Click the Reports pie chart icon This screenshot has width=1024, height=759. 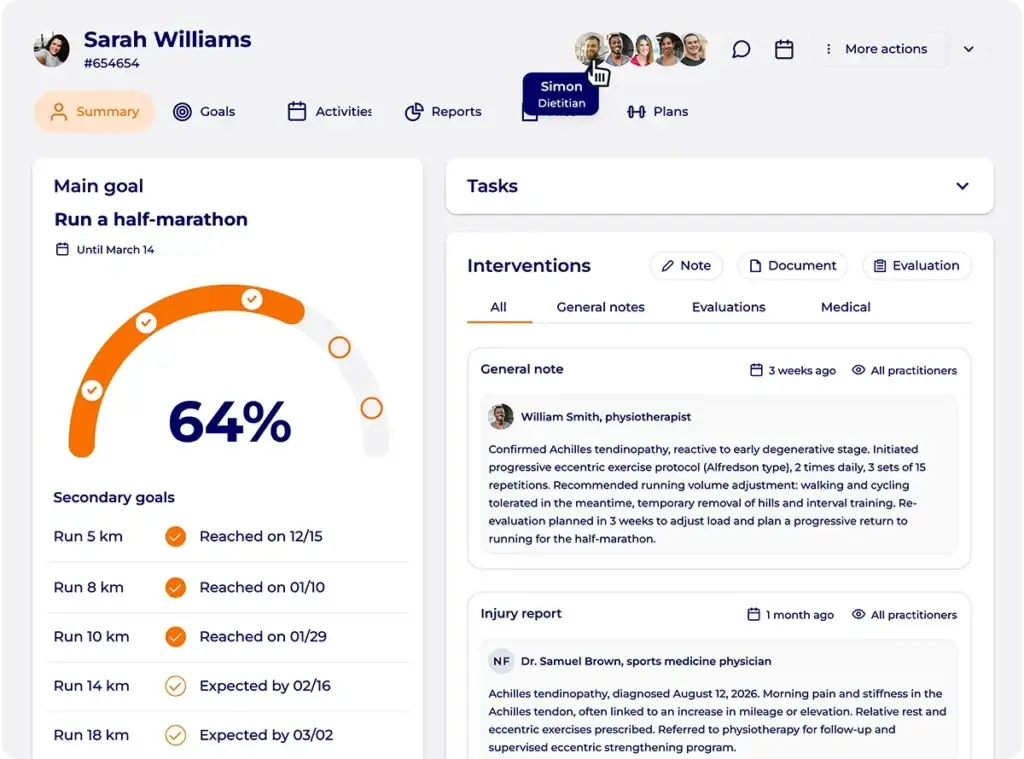coord(414,112)
